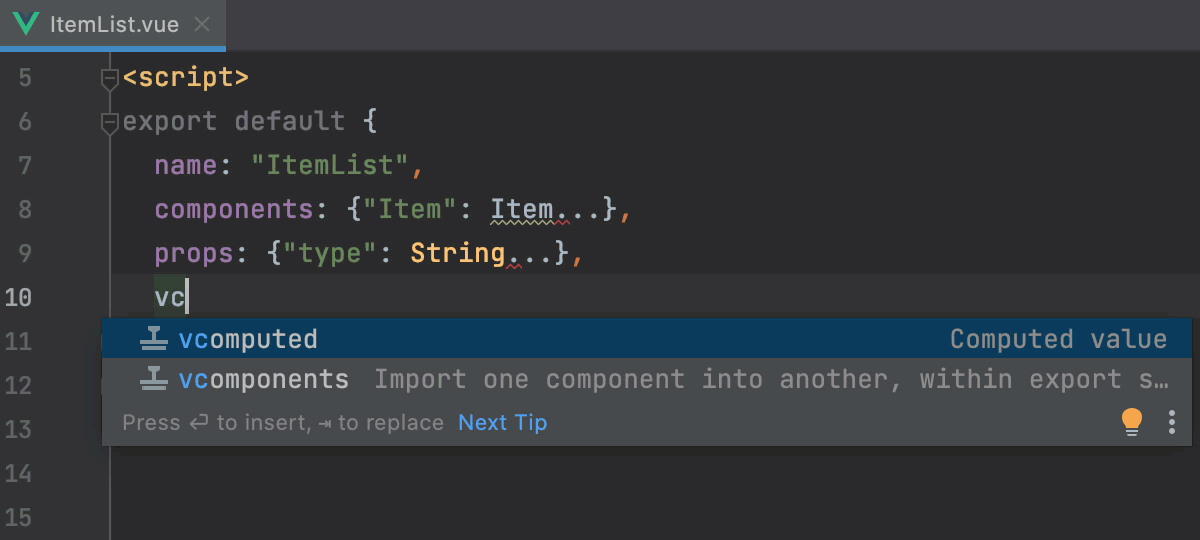Click the Vue logo on the tab
This screenshot has height=540, width=1200.
pyautogui.click(x=27, y=24)
